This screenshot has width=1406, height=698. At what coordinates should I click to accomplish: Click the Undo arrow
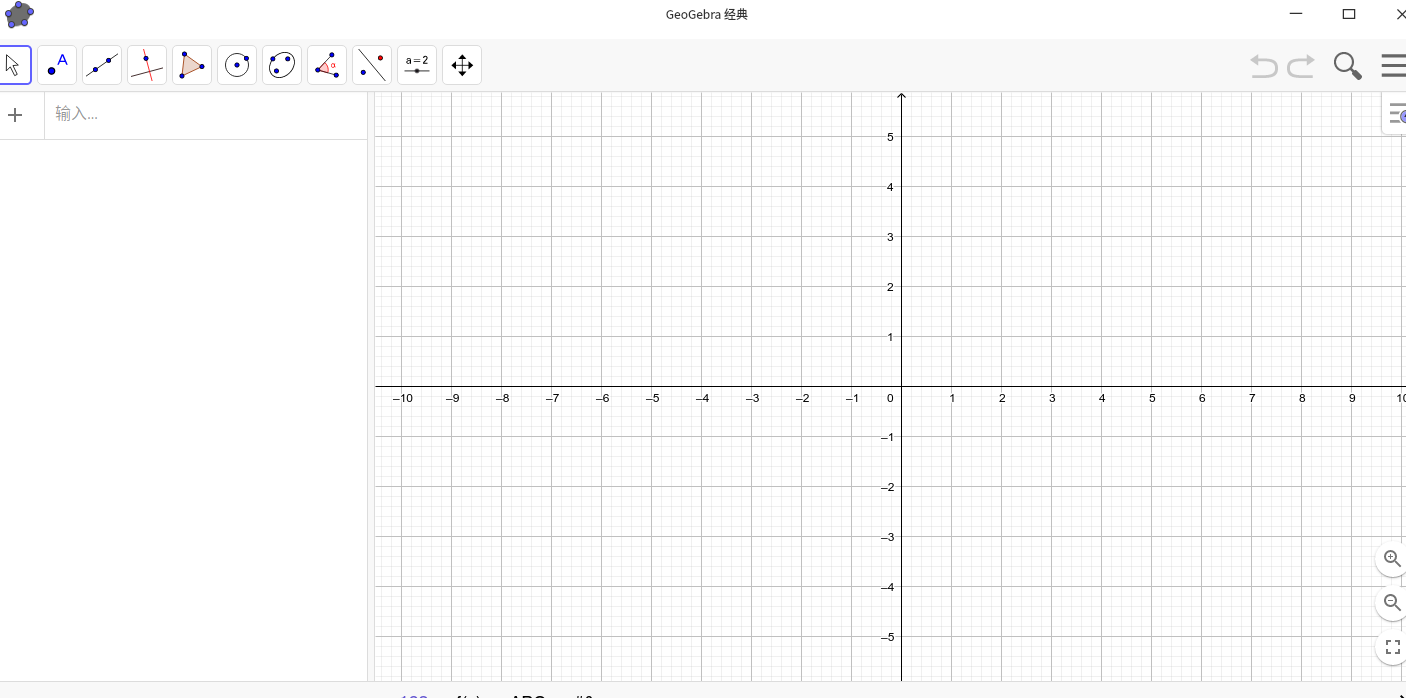coord(1264,66)
